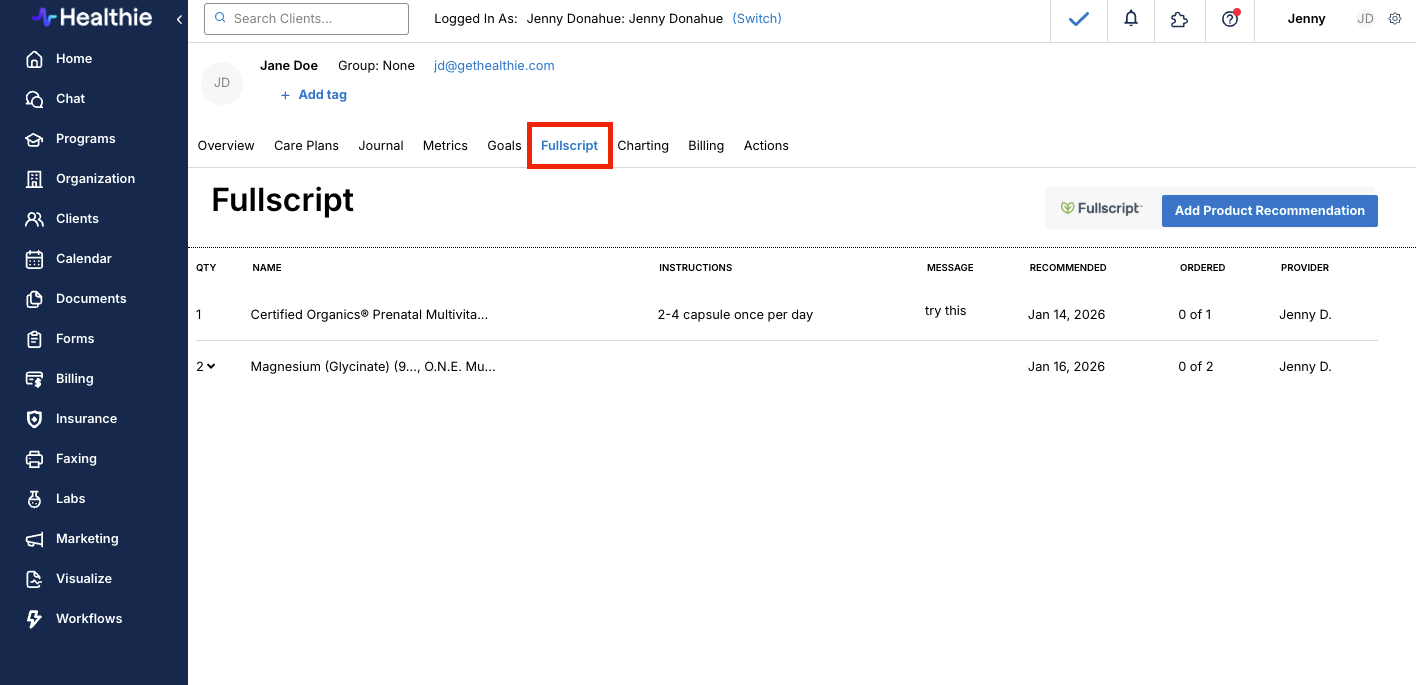Switch to the Journal tab
1416x685 pixels.
(381, 146)
